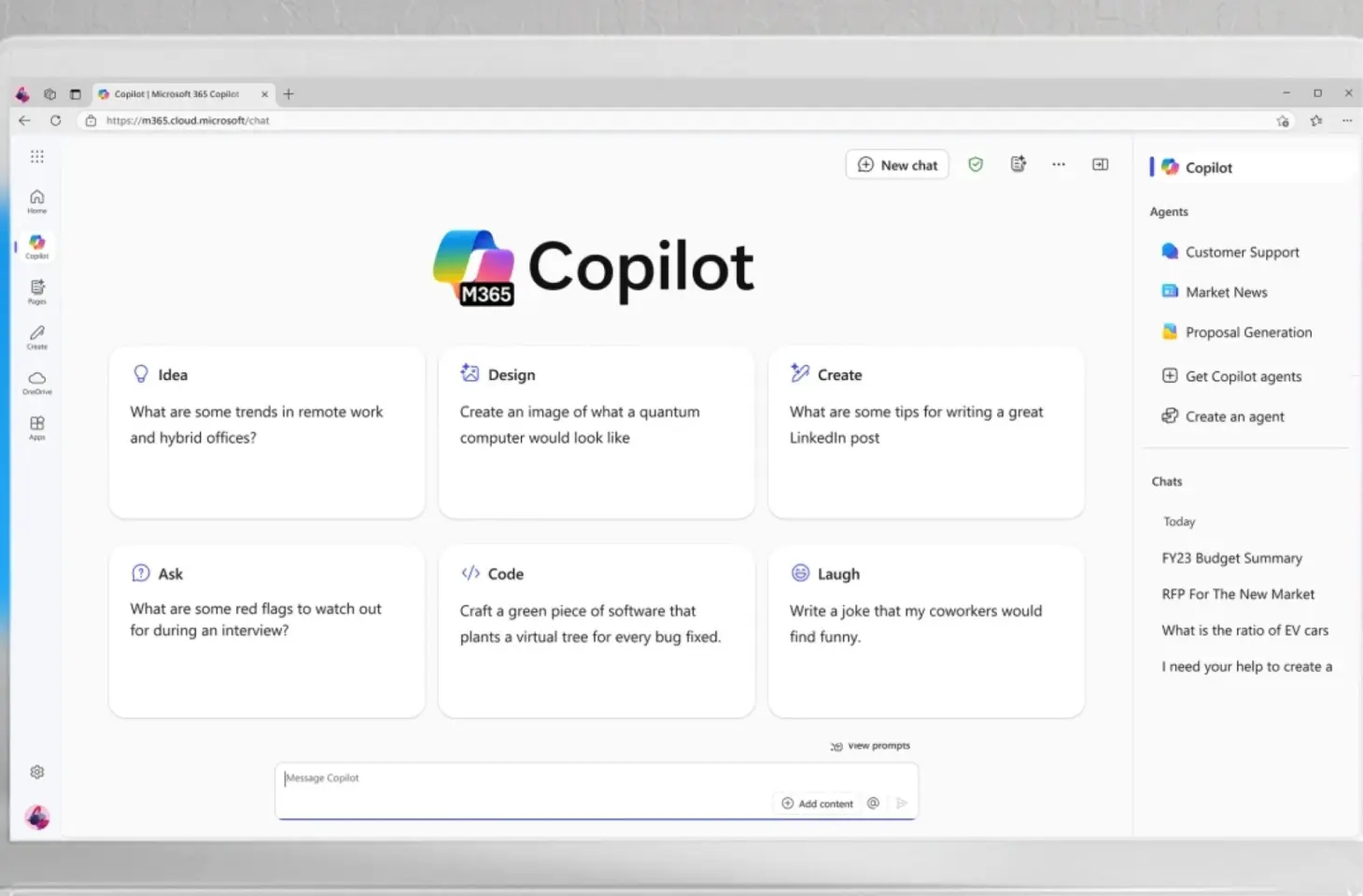This screenshot has height=896, width=1363.
Task: Select Copilot in right panel
Action: pyautogui.click(x=1251, y=167)
